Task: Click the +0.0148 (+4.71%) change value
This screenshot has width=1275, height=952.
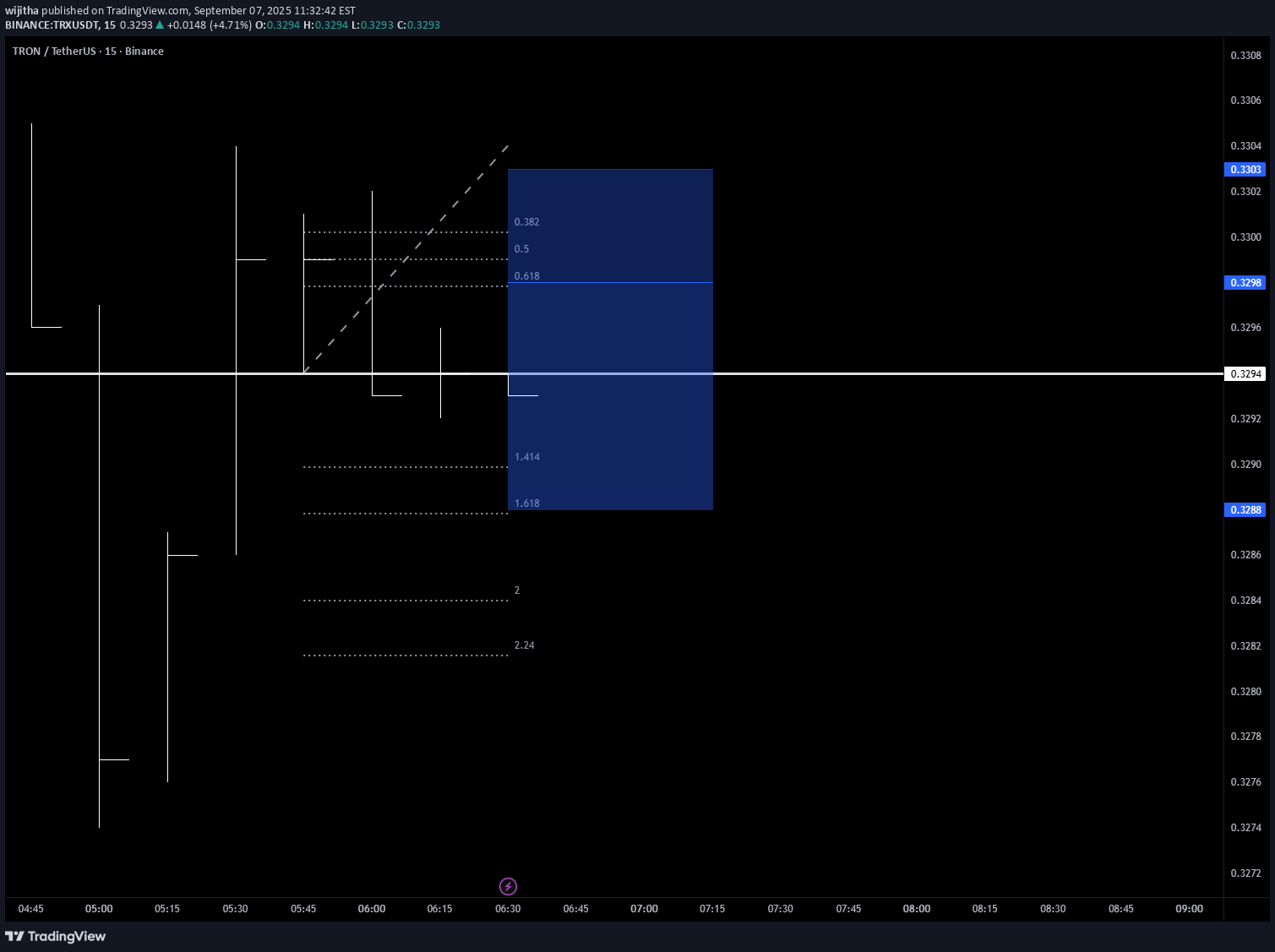Action: coord(209,25)
